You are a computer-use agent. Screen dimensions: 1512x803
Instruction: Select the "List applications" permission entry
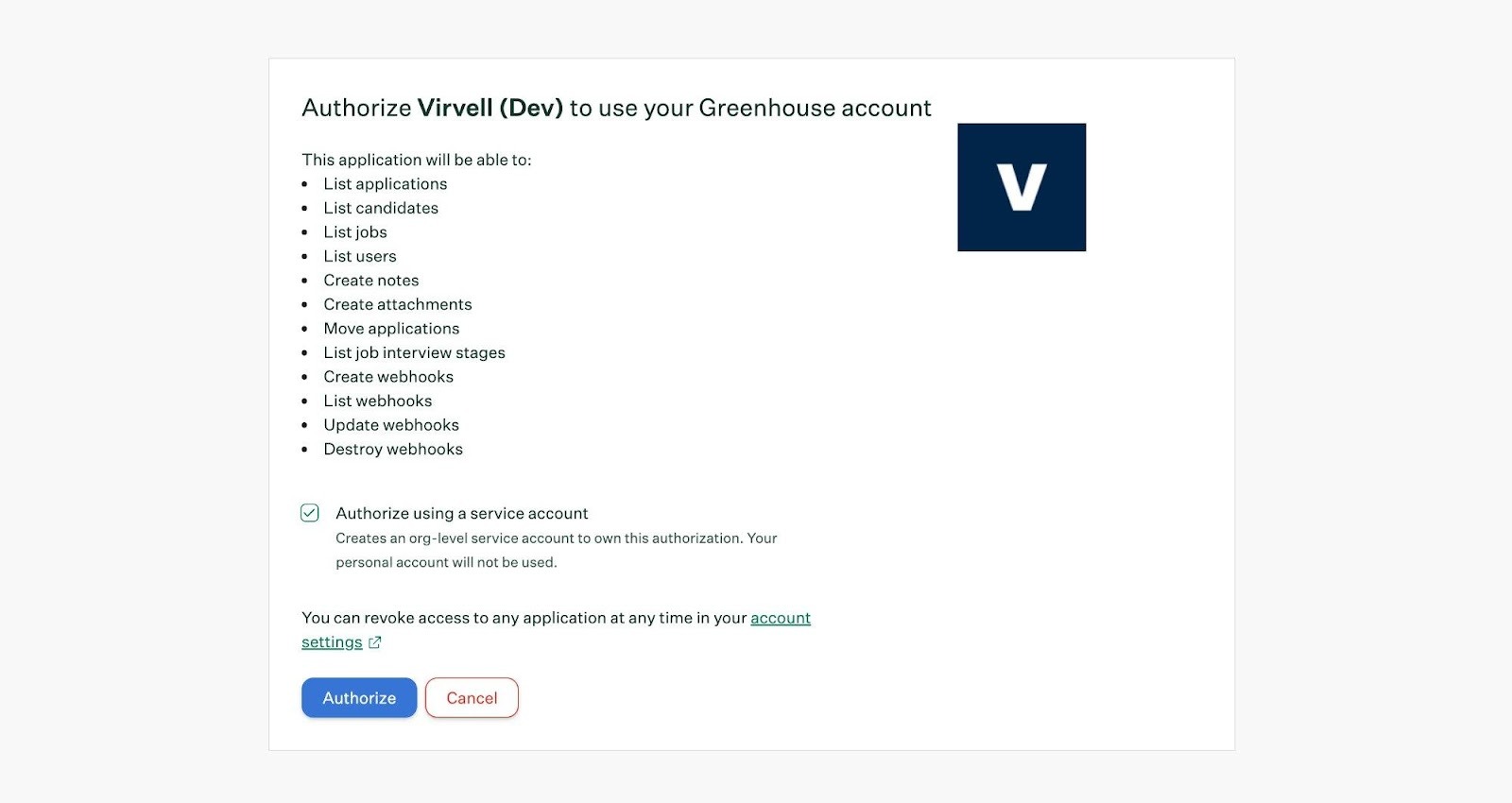pyautogui.click(x=385, y=183)
